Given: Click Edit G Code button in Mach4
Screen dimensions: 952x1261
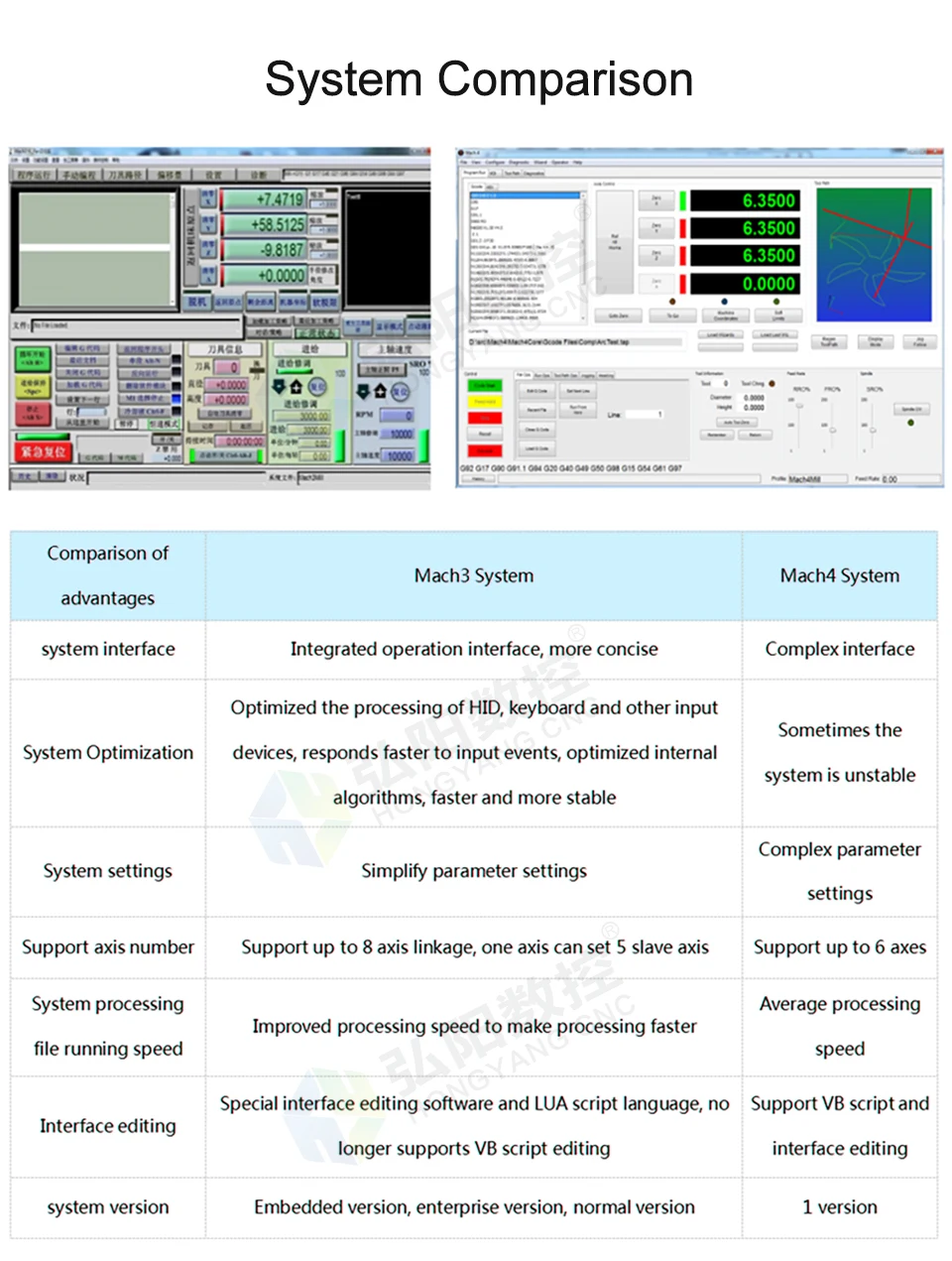Looking at the screenshot, I should [x=536, y=391].
